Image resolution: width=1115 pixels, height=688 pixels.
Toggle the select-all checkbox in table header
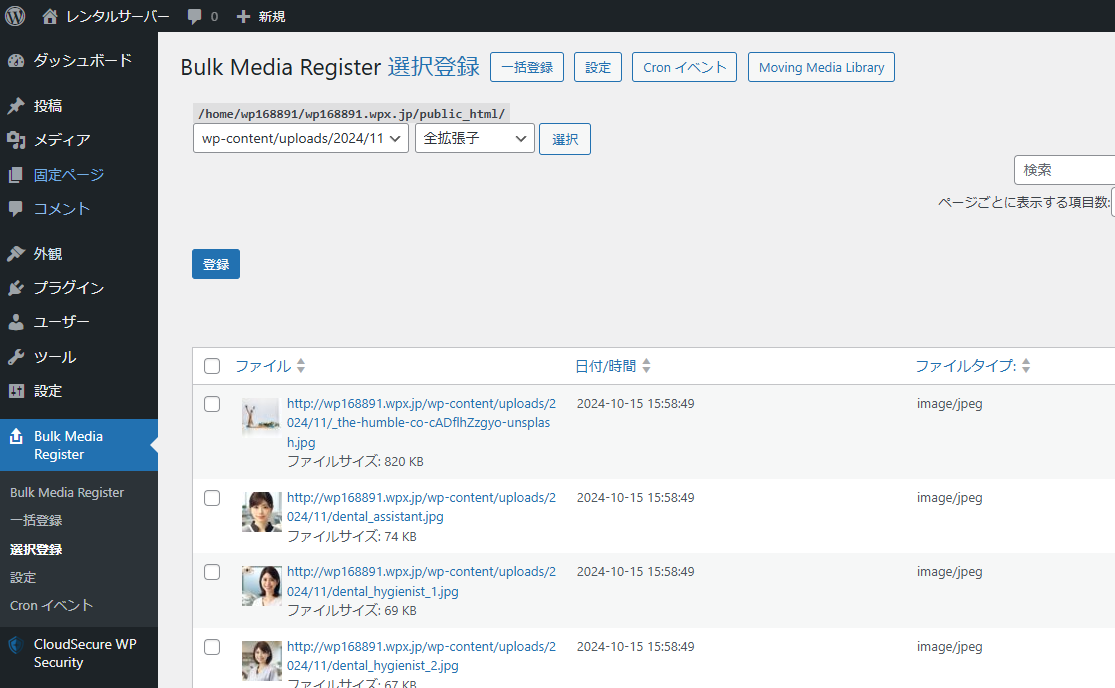212,366
